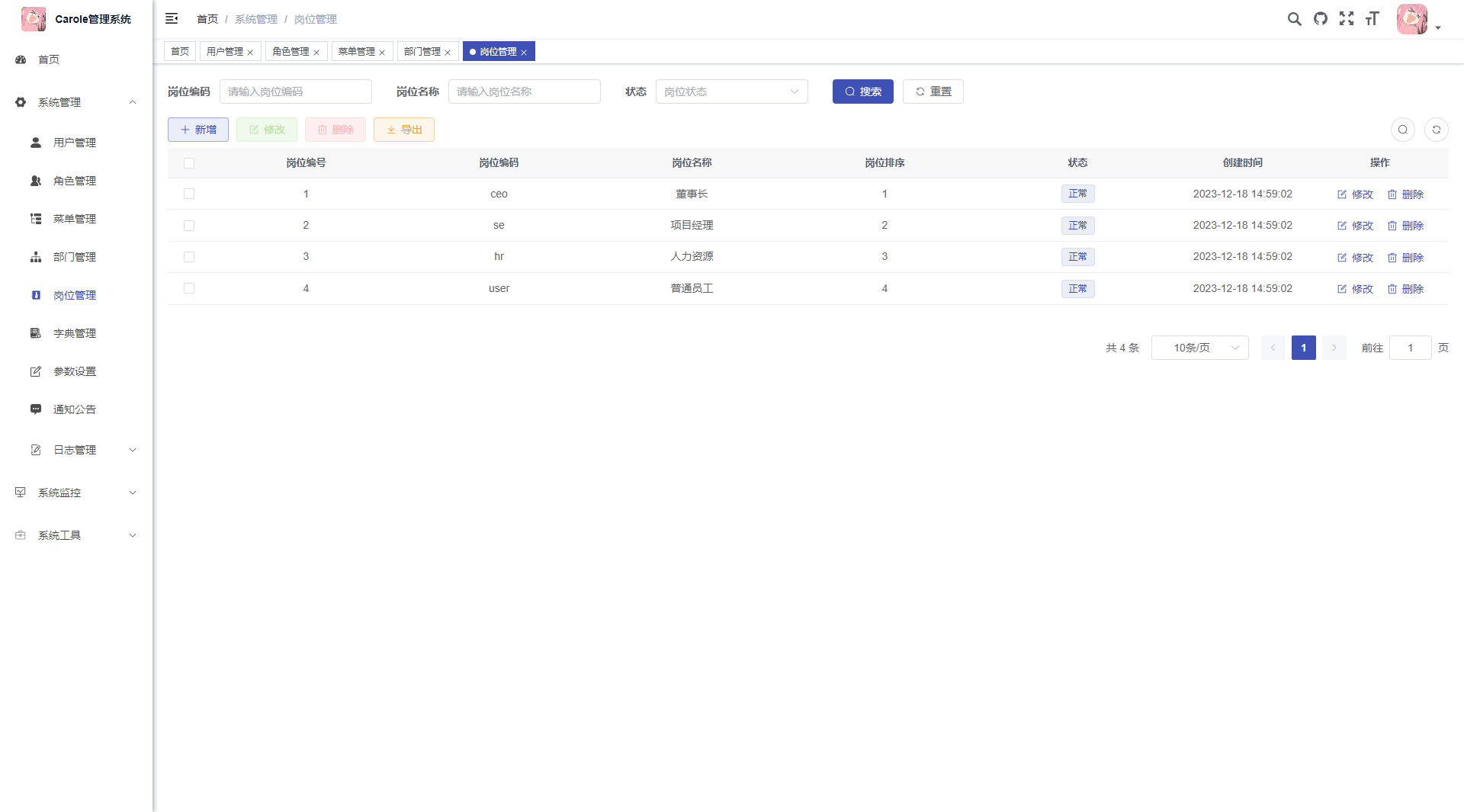Expand the 系统工具 sidebar group

pyautogui.click(x=76, y=535)
